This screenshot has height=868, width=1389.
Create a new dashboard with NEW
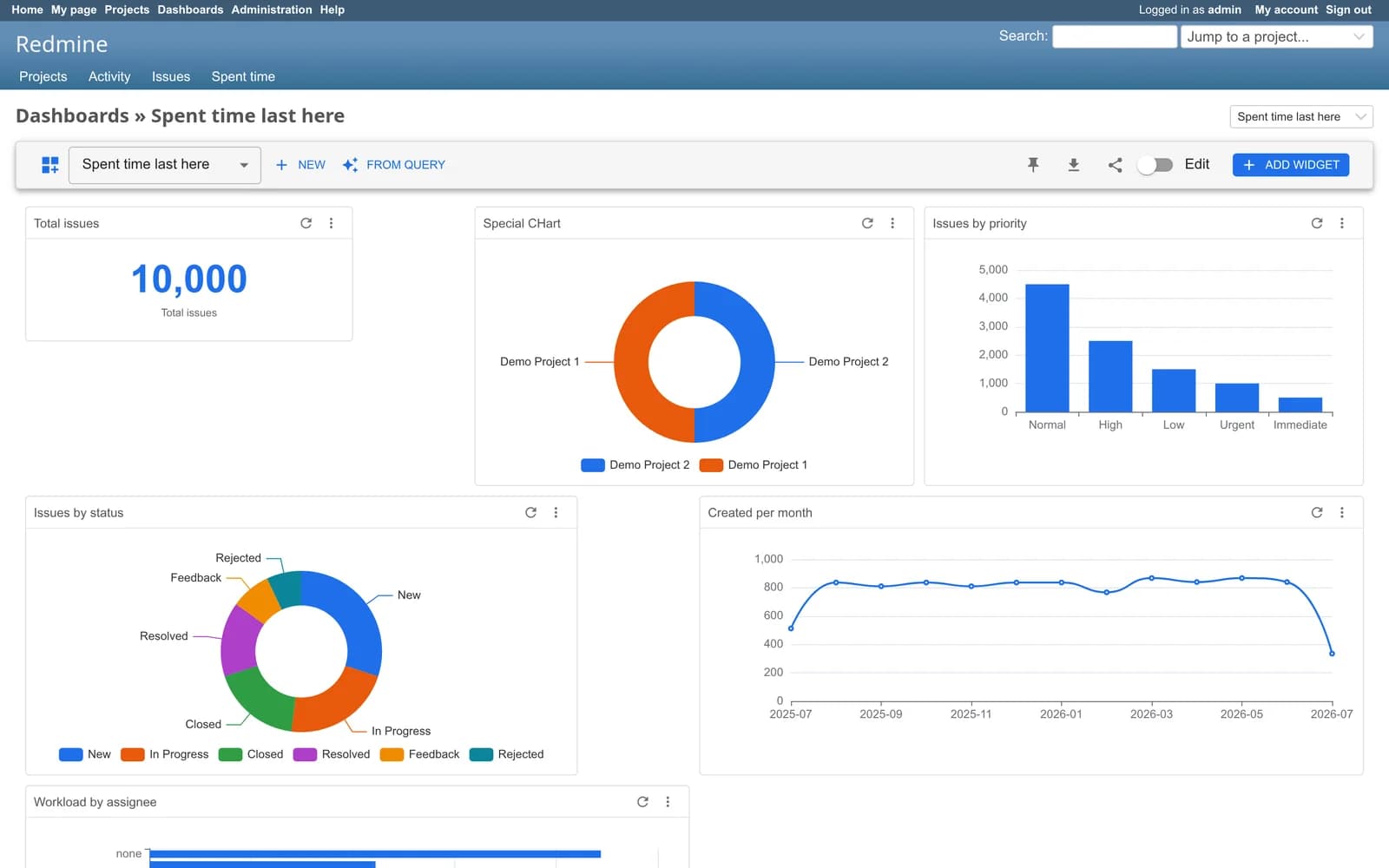[300, 165]
